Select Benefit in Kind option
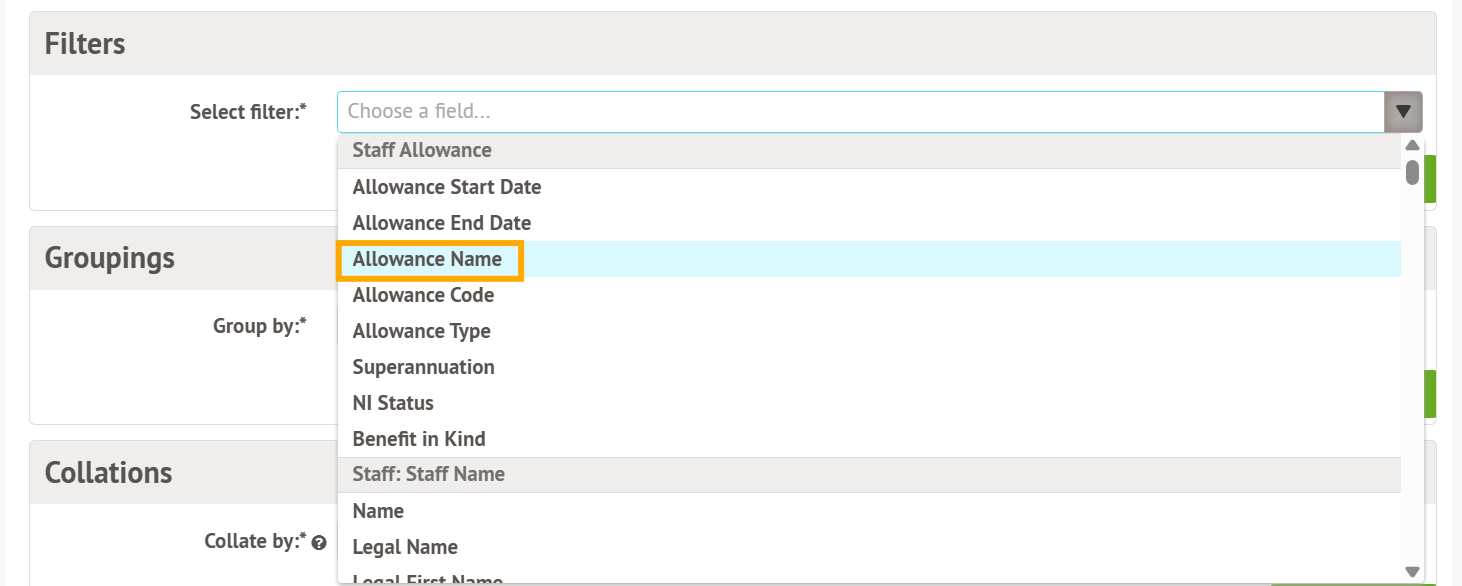 [x=419, y=439]
